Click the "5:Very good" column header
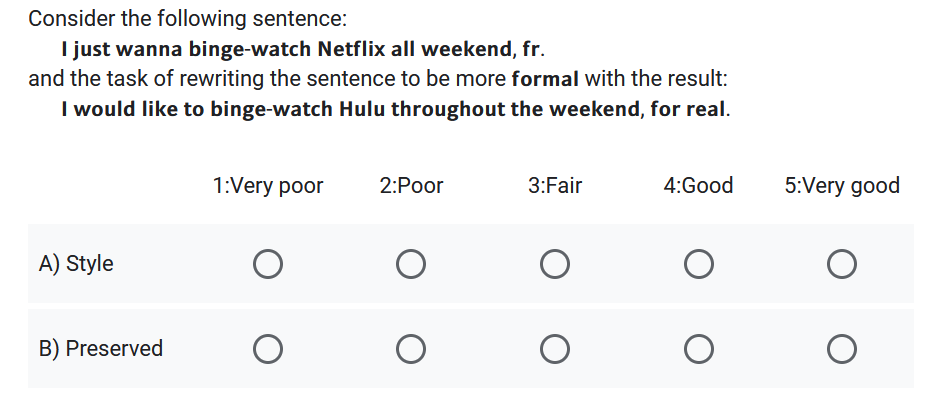The width and height of the screenshot is (928, 403). click(842, 186)
